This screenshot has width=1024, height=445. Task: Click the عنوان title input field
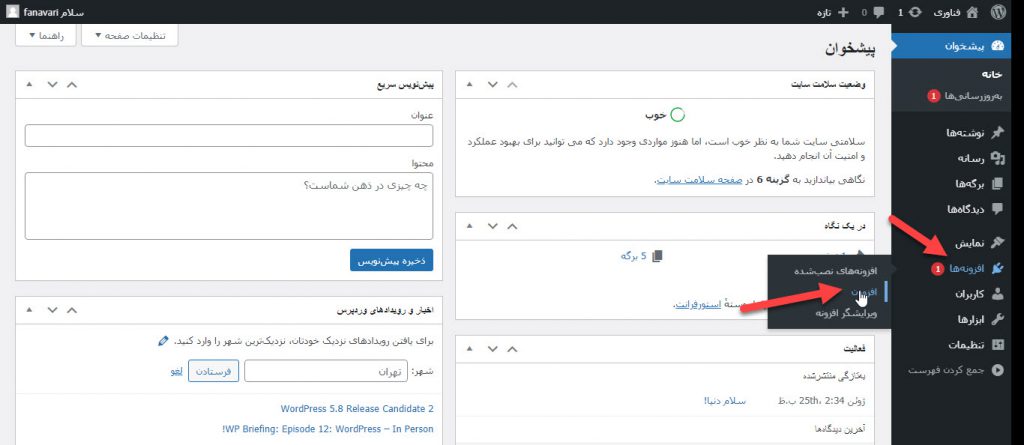(229, 135)
